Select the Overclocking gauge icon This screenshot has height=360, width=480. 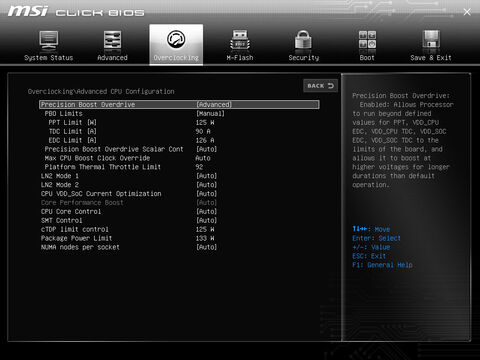(176, 40)
